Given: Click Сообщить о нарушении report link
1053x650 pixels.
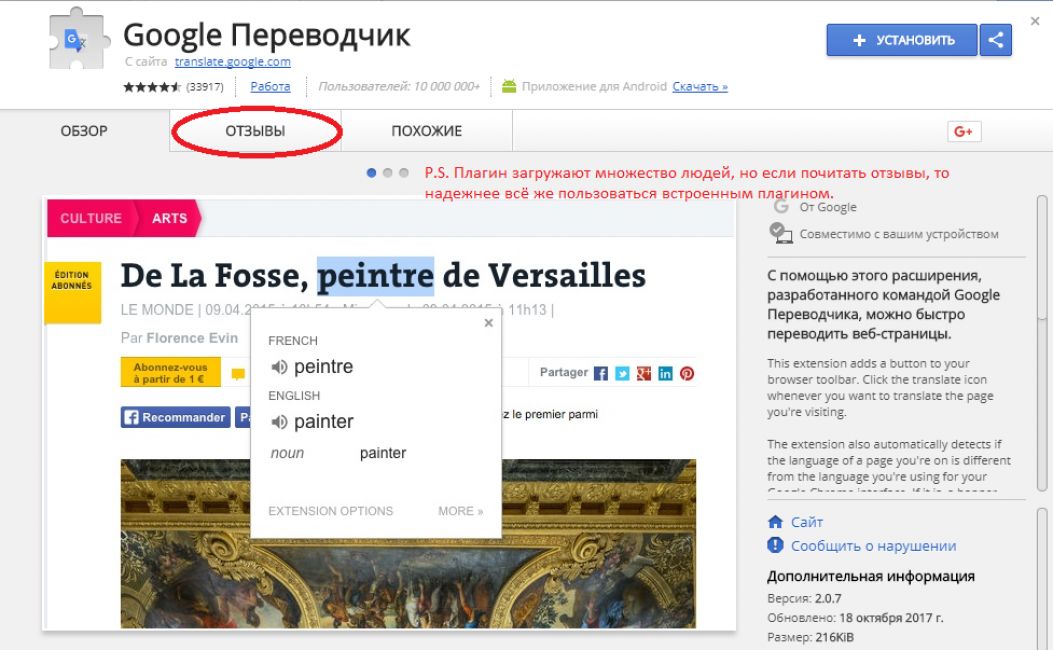Looking at the screenshot, I should pyautogui.click(x=873, y=546).
